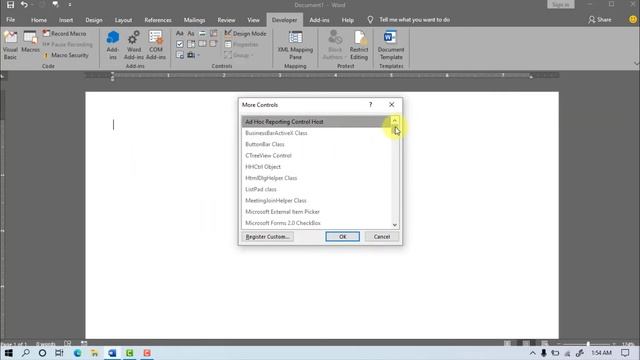Insert Repeating Section content control

point(180,55)
